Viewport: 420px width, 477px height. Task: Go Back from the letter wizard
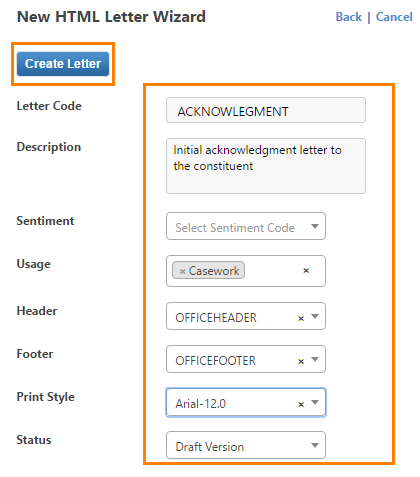click(x=348, y=17)
